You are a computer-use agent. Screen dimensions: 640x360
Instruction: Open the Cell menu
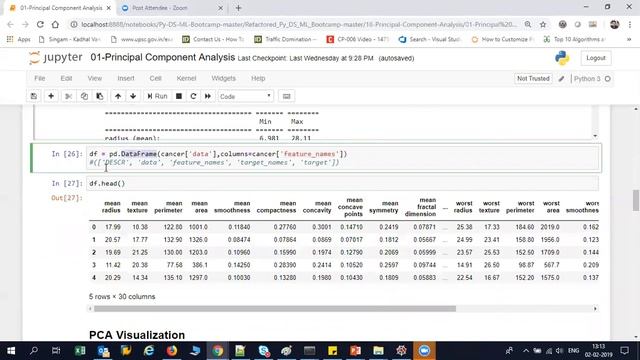tap(156, 78)
